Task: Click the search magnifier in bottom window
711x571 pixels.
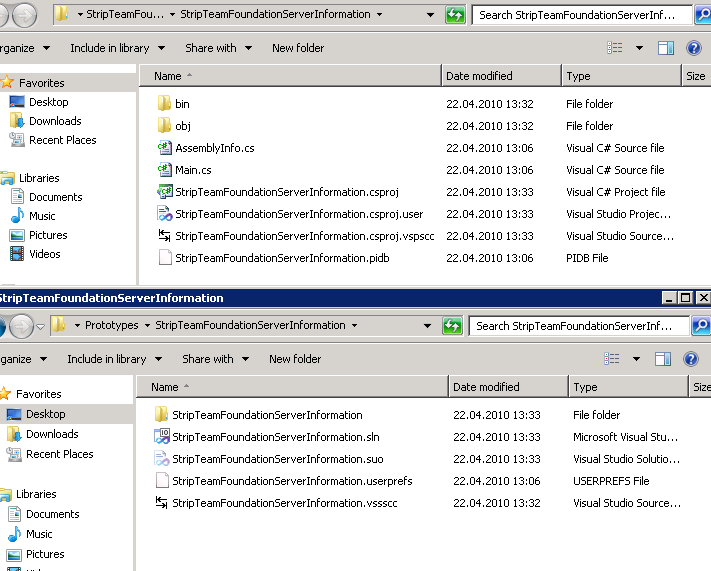Action: click(701, 326)
